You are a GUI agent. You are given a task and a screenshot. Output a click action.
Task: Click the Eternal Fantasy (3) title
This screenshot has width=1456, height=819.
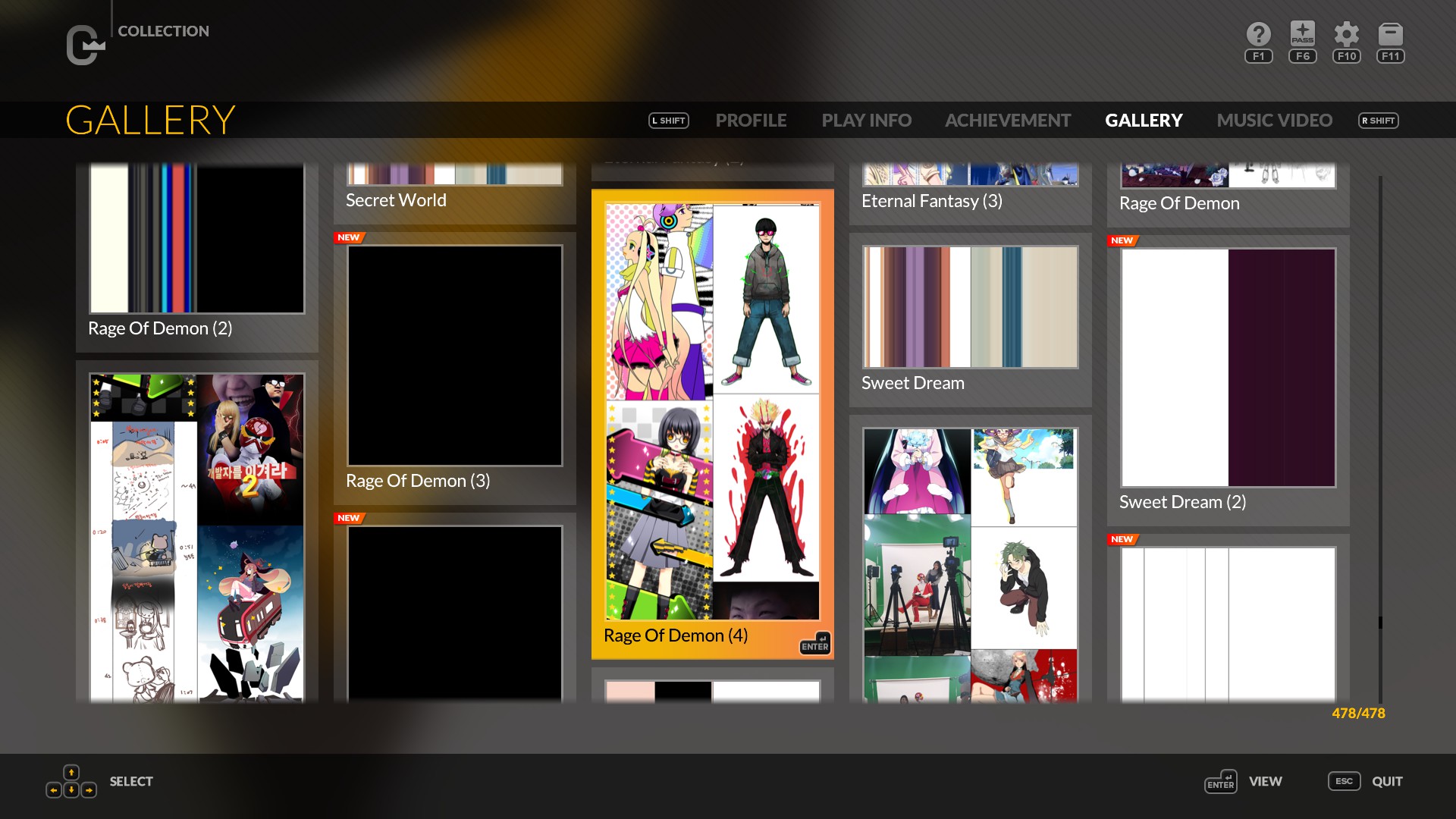tap(932, 201)
